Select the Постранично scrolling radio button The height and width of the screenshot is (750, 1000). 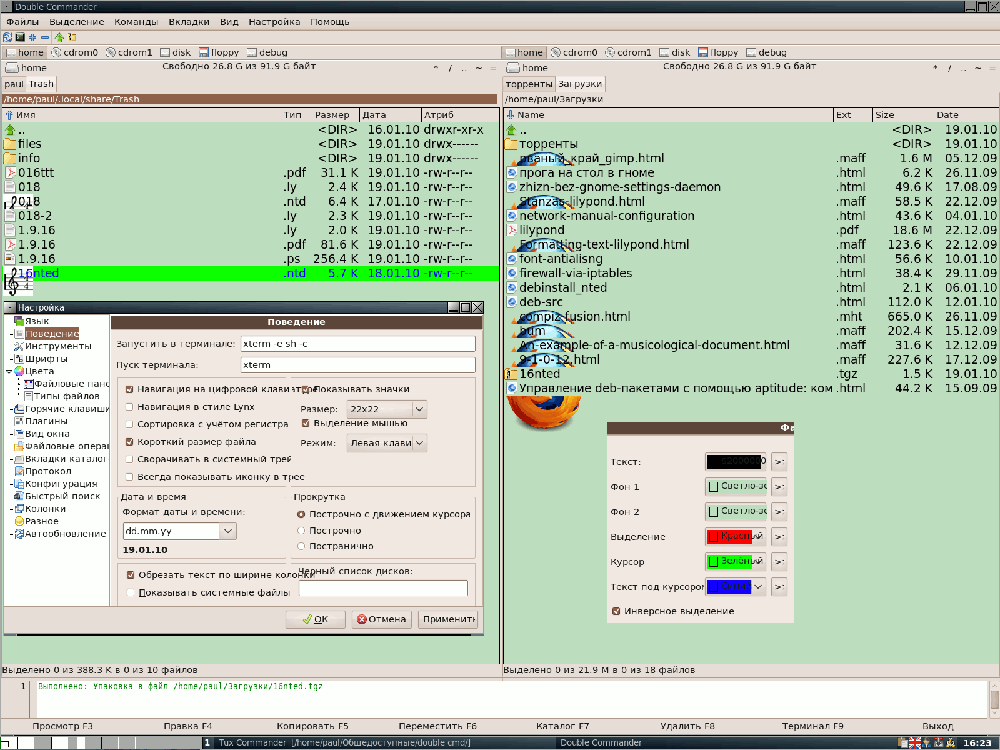(x=301, y=546)
